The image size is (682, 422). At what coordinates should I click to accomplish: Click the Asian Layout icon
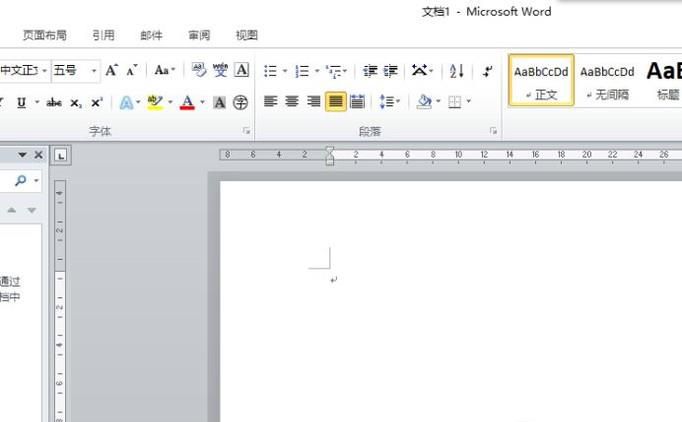coord(422,70)
